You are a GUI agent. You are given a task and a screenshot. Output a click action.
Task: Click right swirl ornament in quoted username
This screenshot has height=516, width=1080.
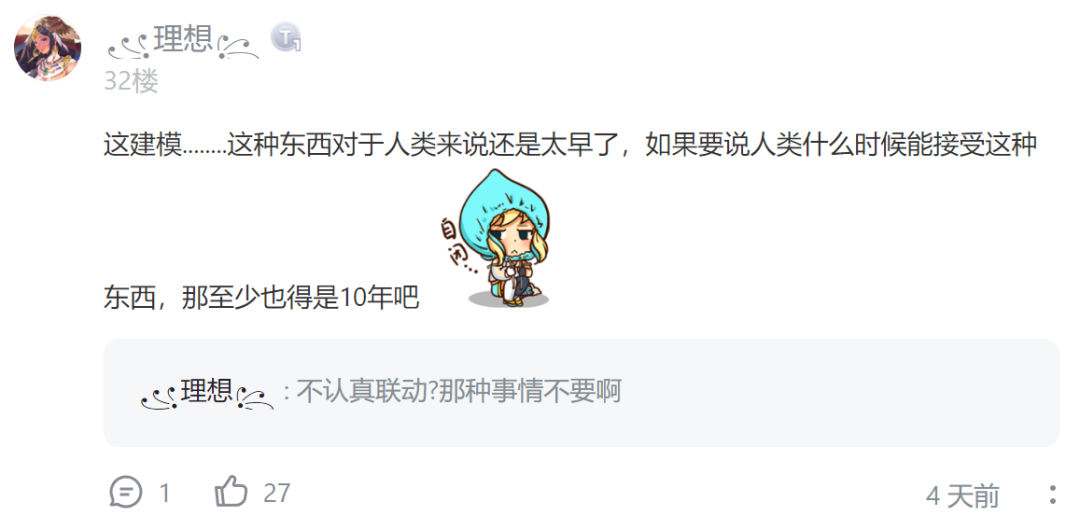pyautogui.click(x=255, y=399)
